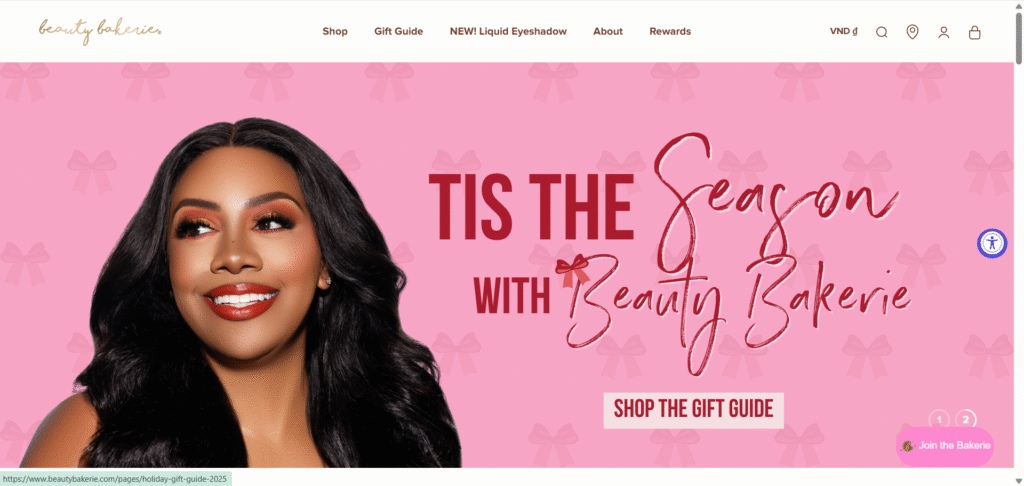Go to NEW! Liquid Eyeshadow page

point(508,31)
